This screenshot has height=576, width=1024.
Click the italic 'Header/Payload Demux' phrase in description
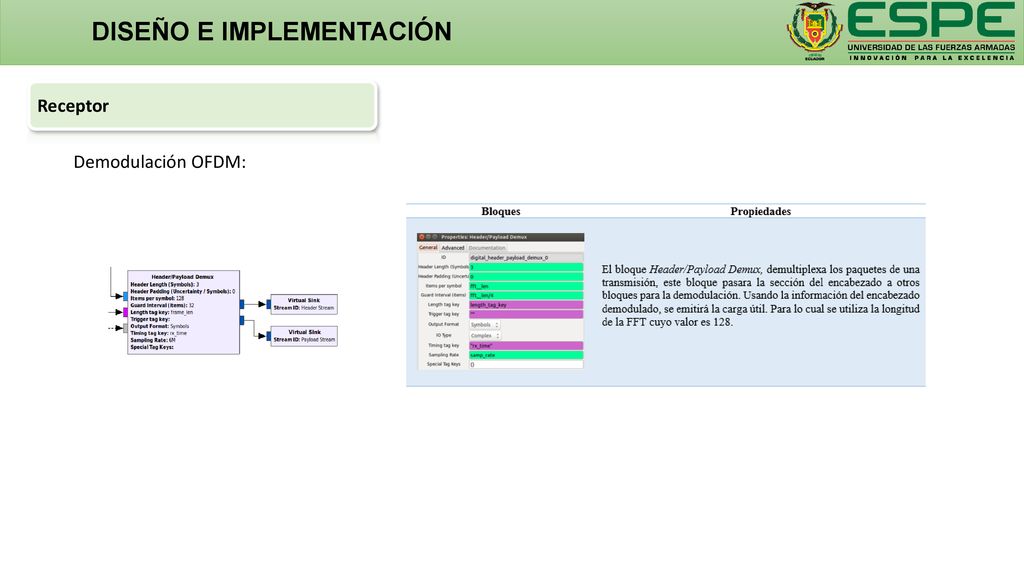point(705,269)
